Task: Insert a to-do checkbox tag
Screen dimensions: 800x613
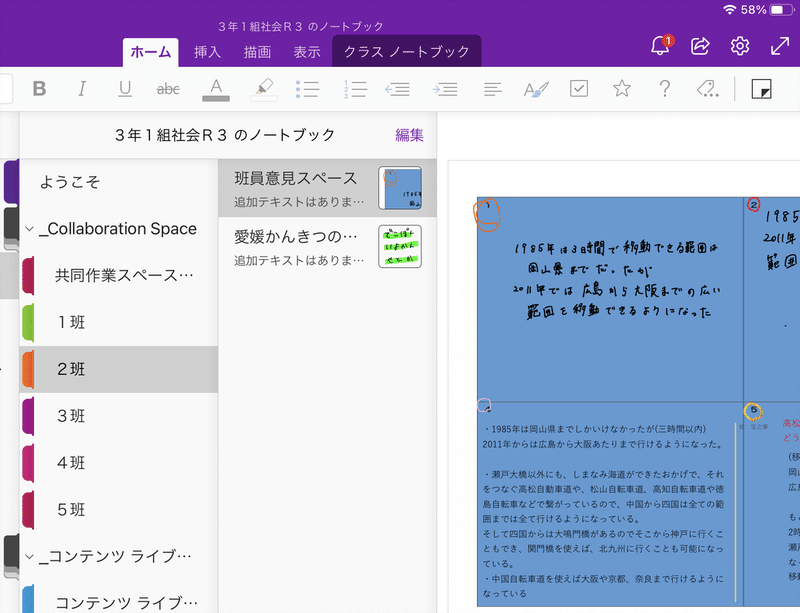Action: [x=579, y=89]
